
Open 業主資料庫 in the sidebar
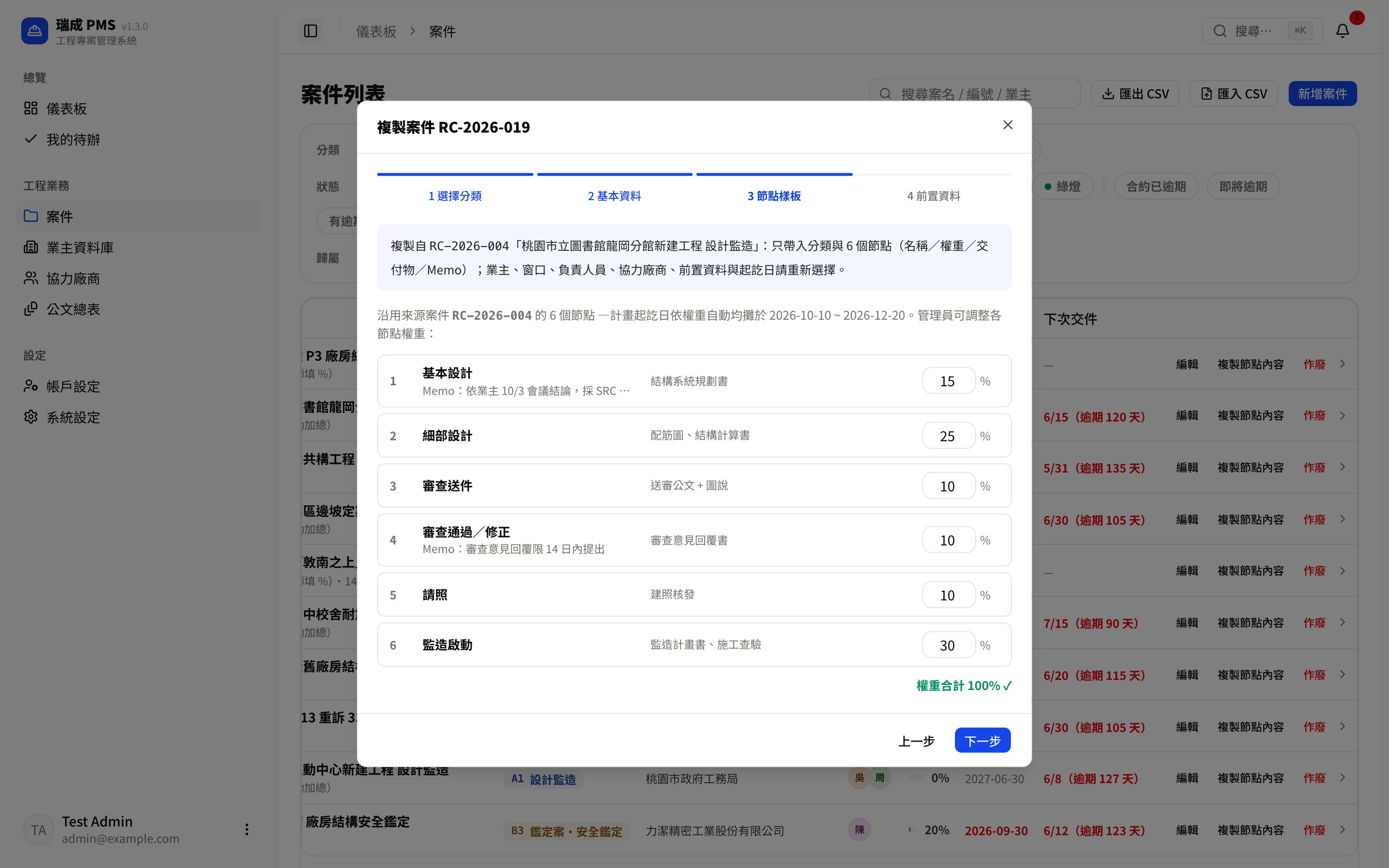pos(139,247)
